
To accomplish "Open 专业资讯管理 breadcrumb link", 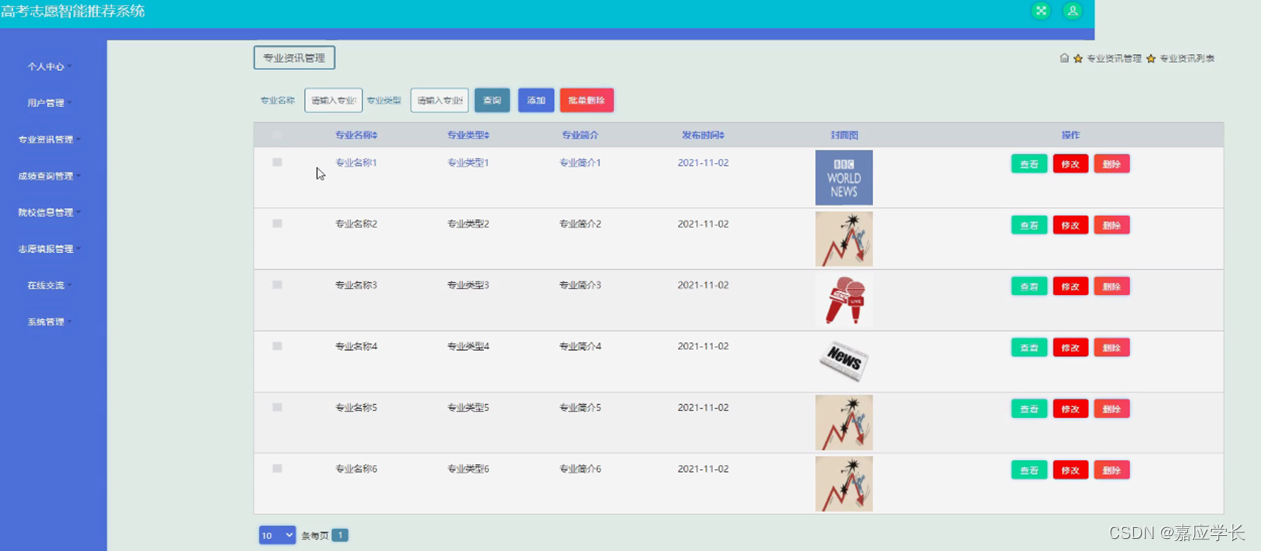I will [x=1114, y=59].
